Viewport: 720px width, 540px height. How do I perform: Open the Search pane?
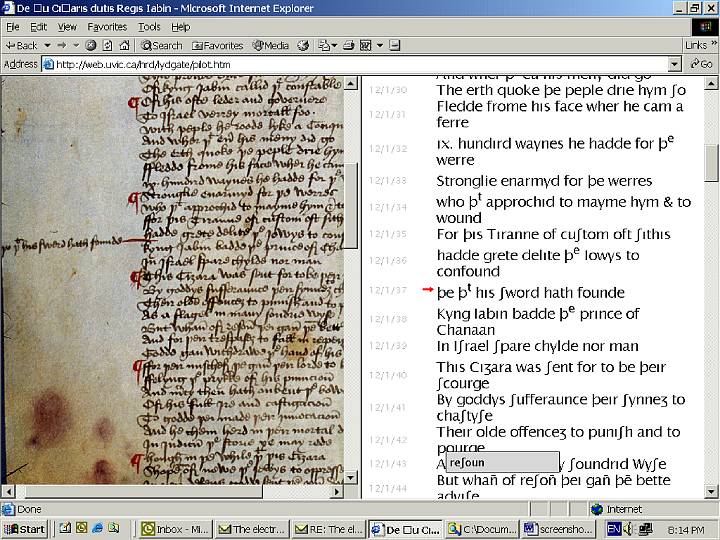click(x=160, y=45)
